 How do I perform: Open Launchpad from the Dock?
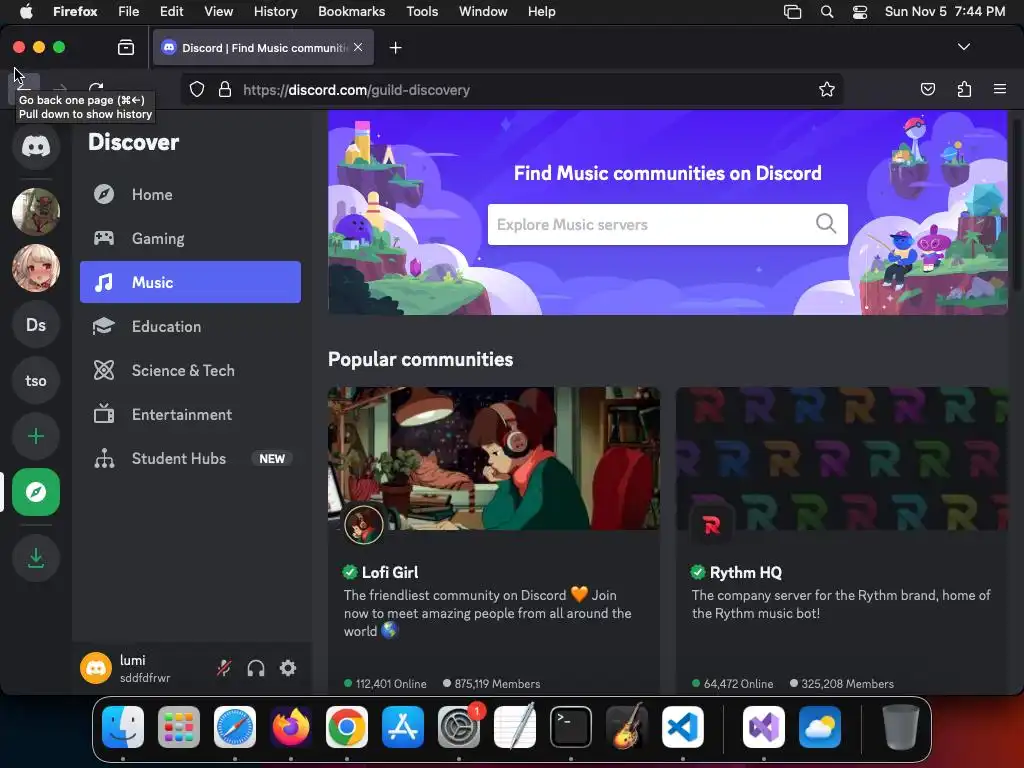point(179,727)
